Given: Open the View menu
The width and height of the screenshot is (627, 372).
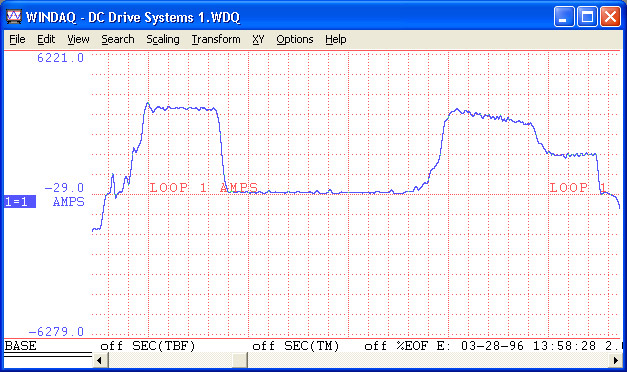Looking at the screenshot, I should click(78, 39).
